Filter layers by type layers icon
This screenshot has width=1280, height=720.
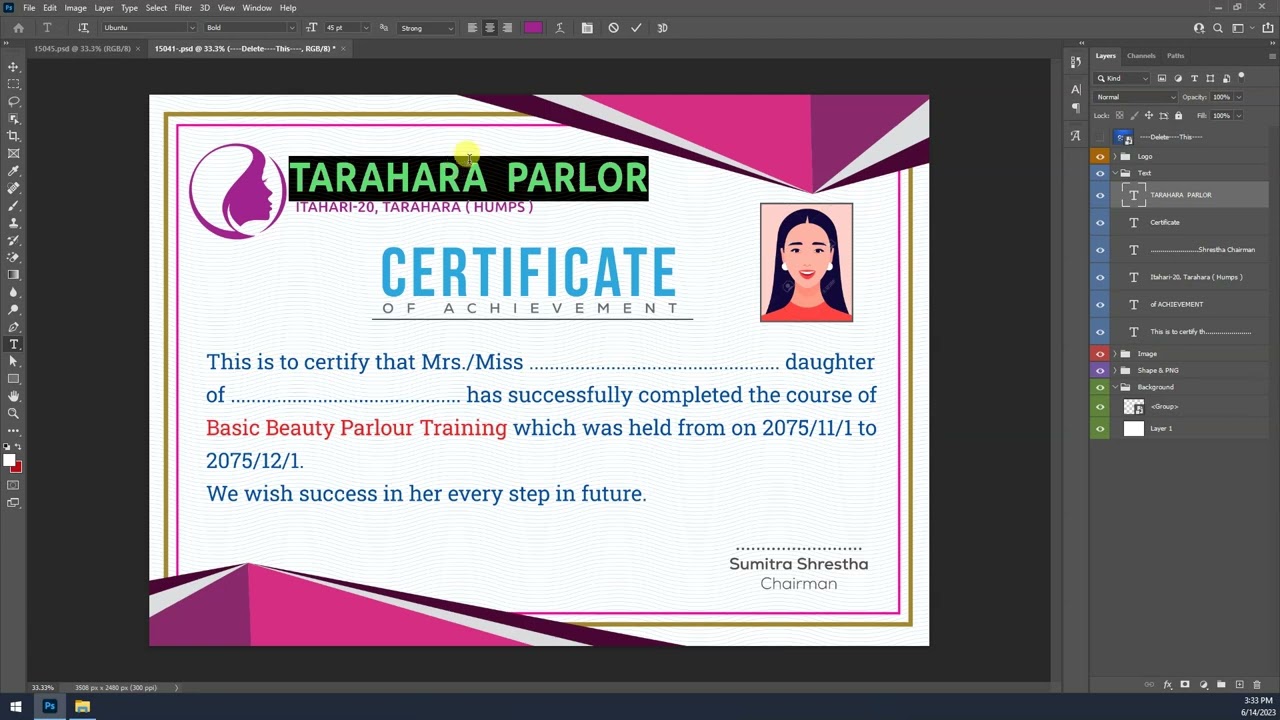point(1194,78)
